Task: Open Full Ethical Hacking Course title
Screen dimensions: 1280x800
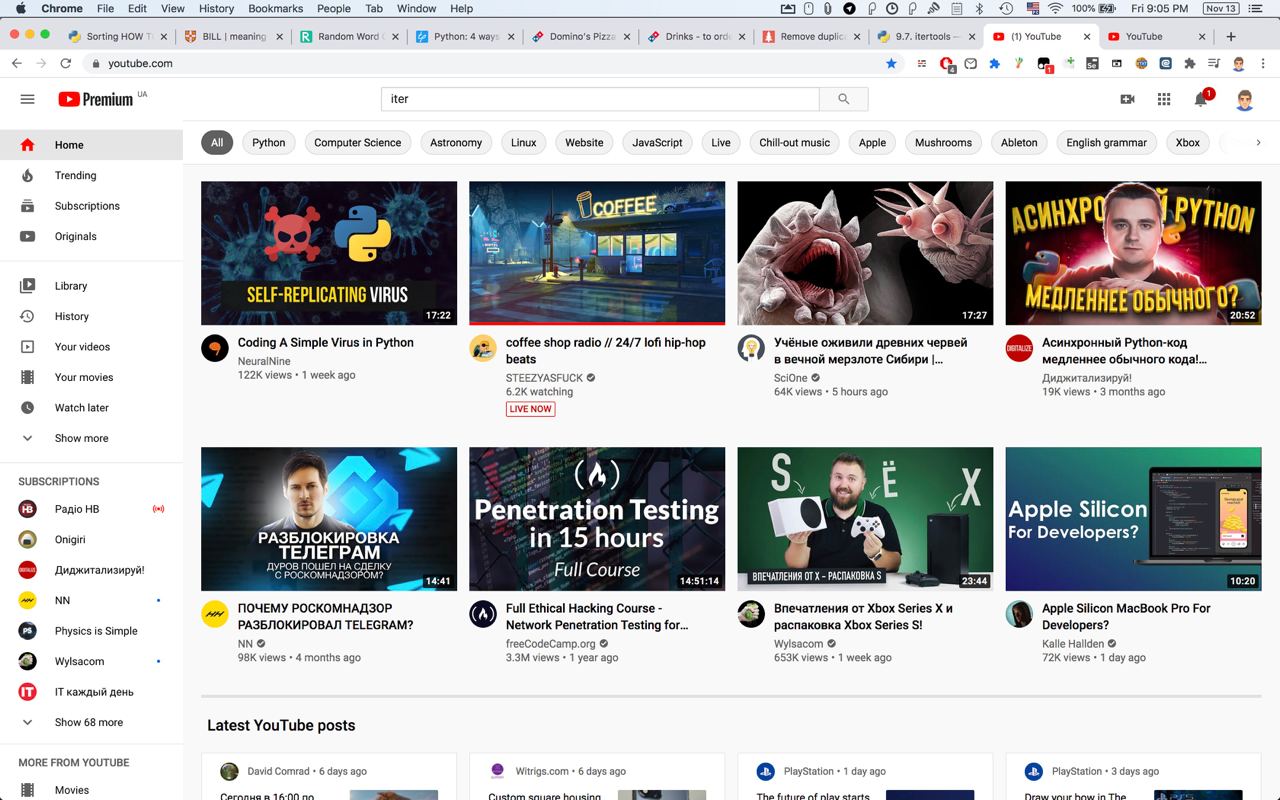Action: (597, 617)
